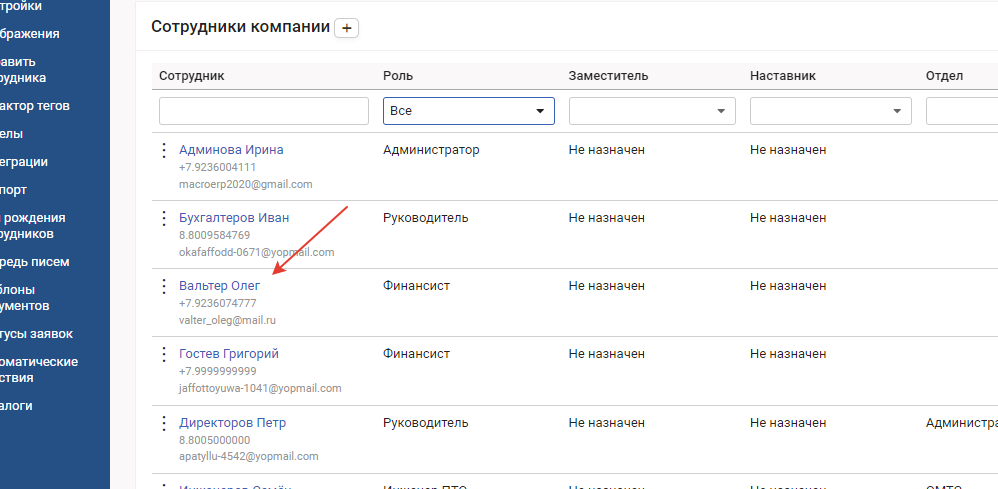Click the plus icon next to Сотрудники компании
The width and height of the screenshot is (998, 489).
(x=347, y=29)
